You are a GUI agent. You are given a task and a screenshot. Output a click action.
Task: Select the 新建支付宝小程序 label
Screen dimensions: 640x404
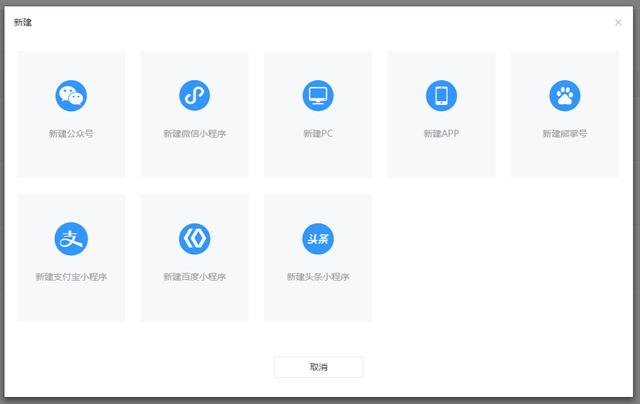point(71,277)
